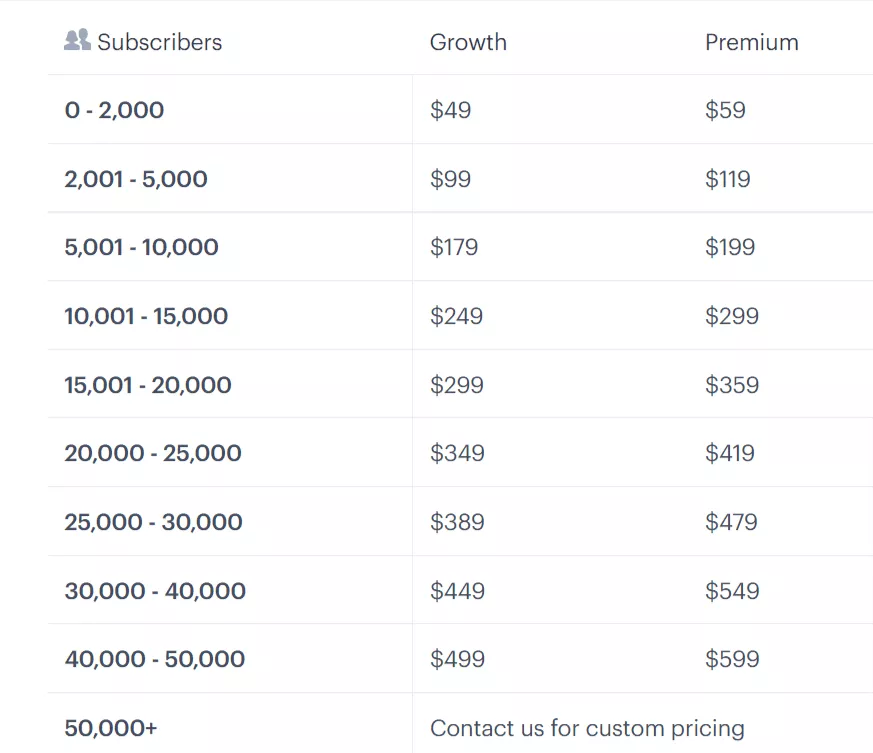Select the 2,001 - 5,000 tier
Image resolution: width=873 pixels, height=753 pixels.
click(x=136, y=179)
